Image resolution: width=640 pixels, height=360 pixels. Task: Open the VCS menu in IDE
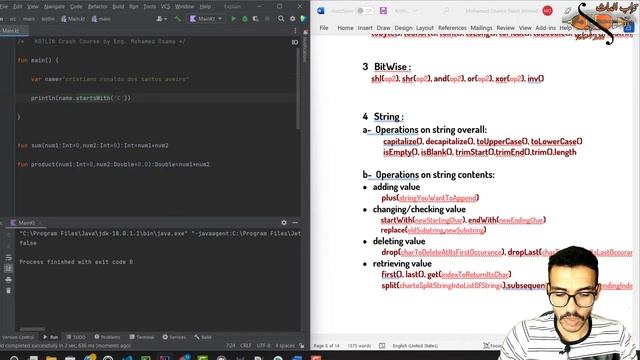[x=165, y=7]
